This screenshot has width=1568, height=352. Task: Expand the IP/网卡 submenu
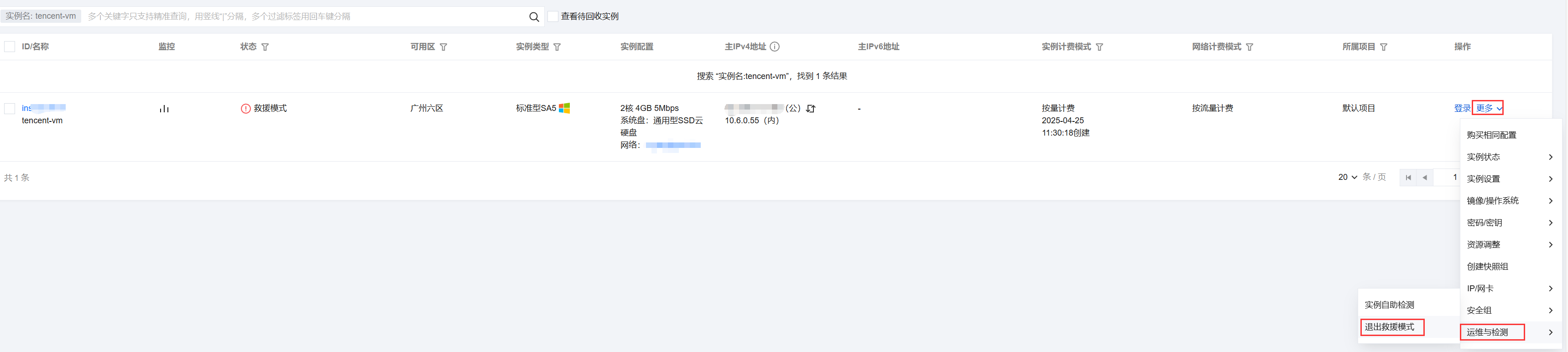pos(1510,289)
